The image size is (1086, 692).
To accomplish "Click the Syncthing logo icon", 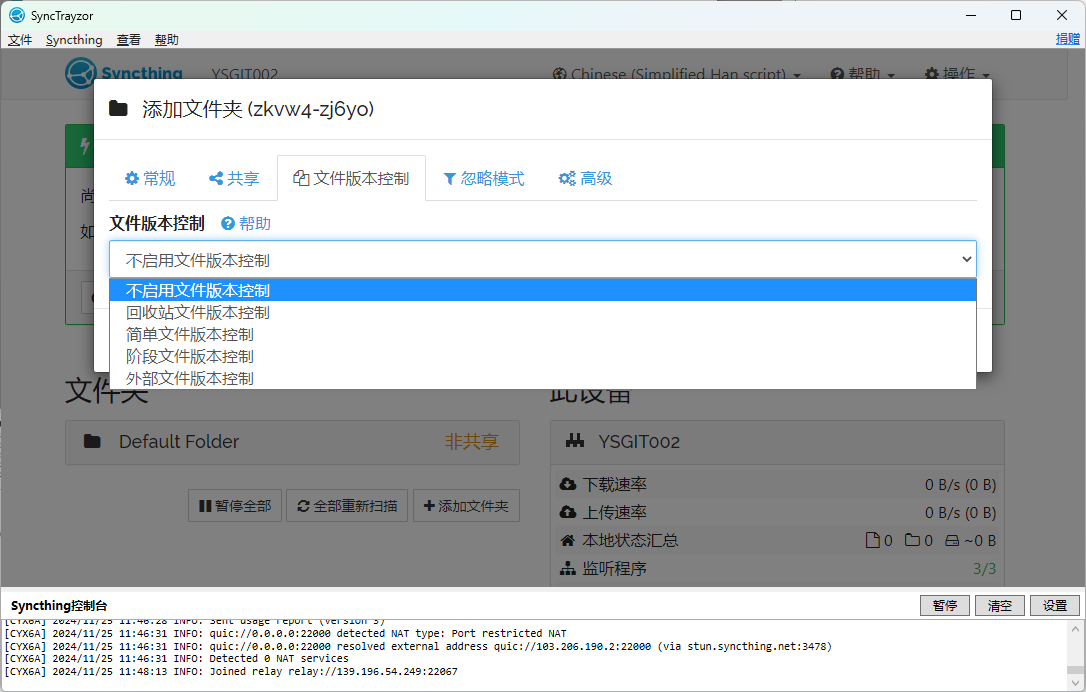I will [80, 73].
